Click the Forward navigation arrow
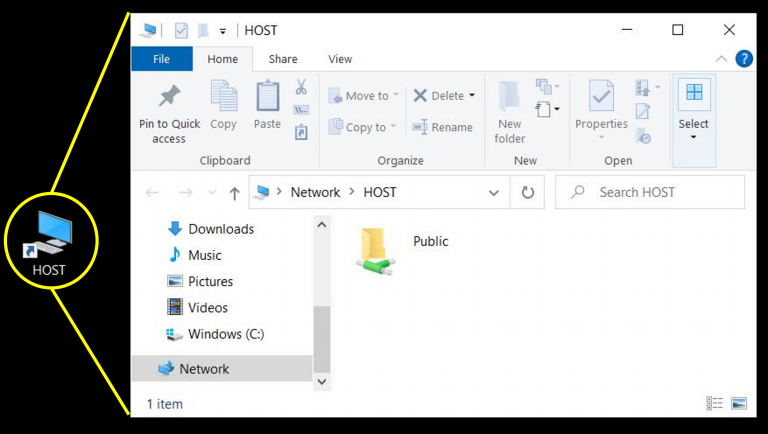768x434 pixels. 186,193
